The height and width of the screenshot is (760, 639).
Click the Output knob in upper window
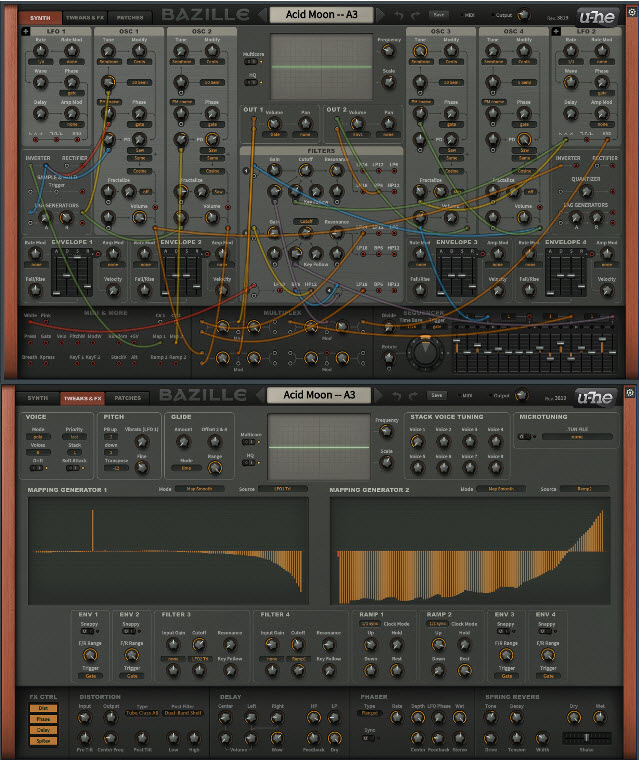click(524, 15)
